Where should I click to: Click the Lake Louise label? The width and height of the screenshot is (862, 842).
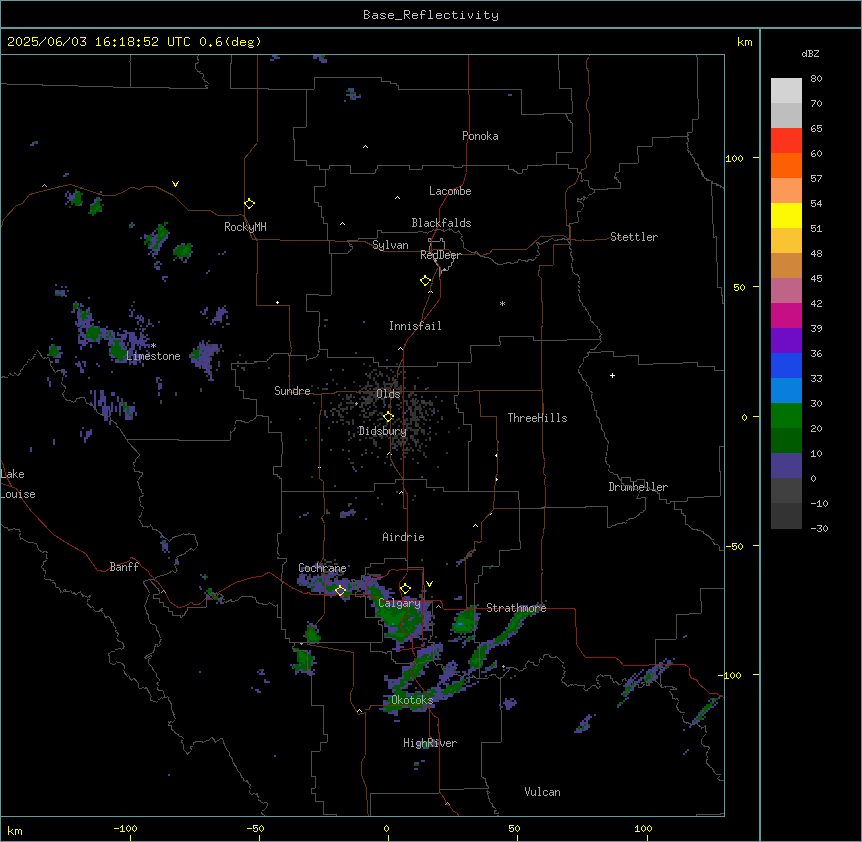tap(18, 484)
